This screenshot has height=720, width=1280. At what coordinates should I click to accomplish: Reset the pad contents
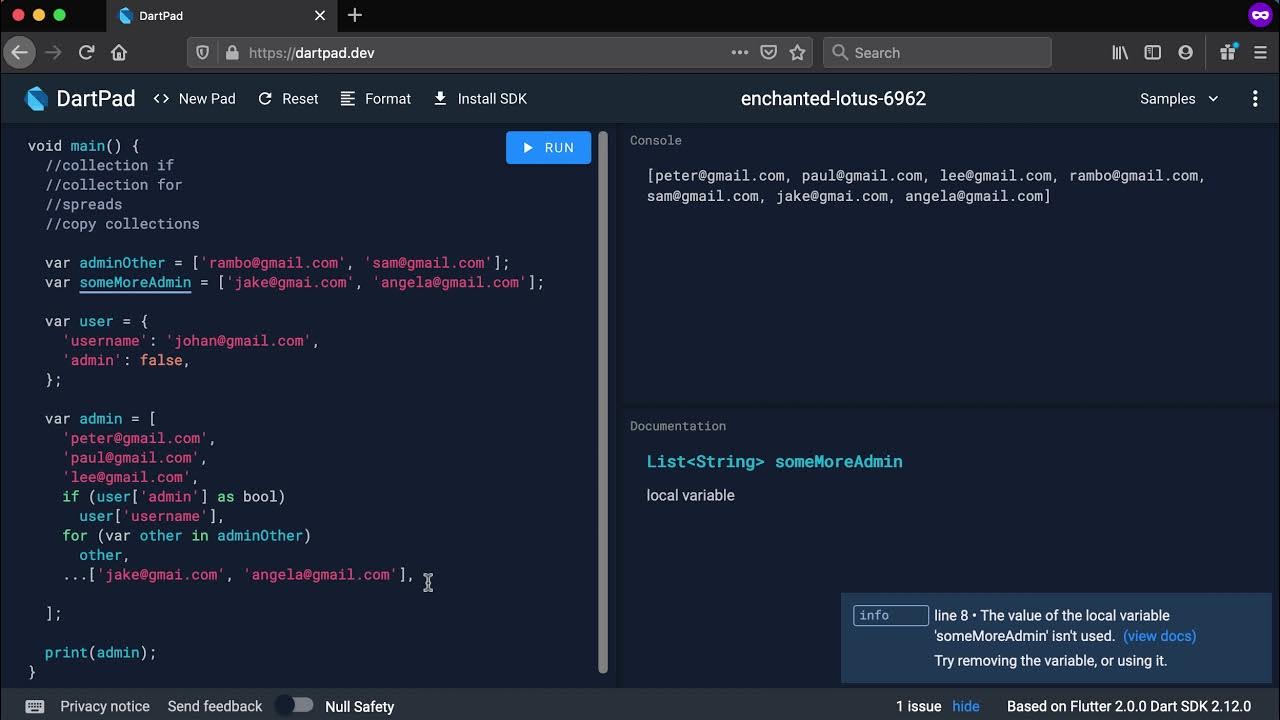click(x=288, y=98)
